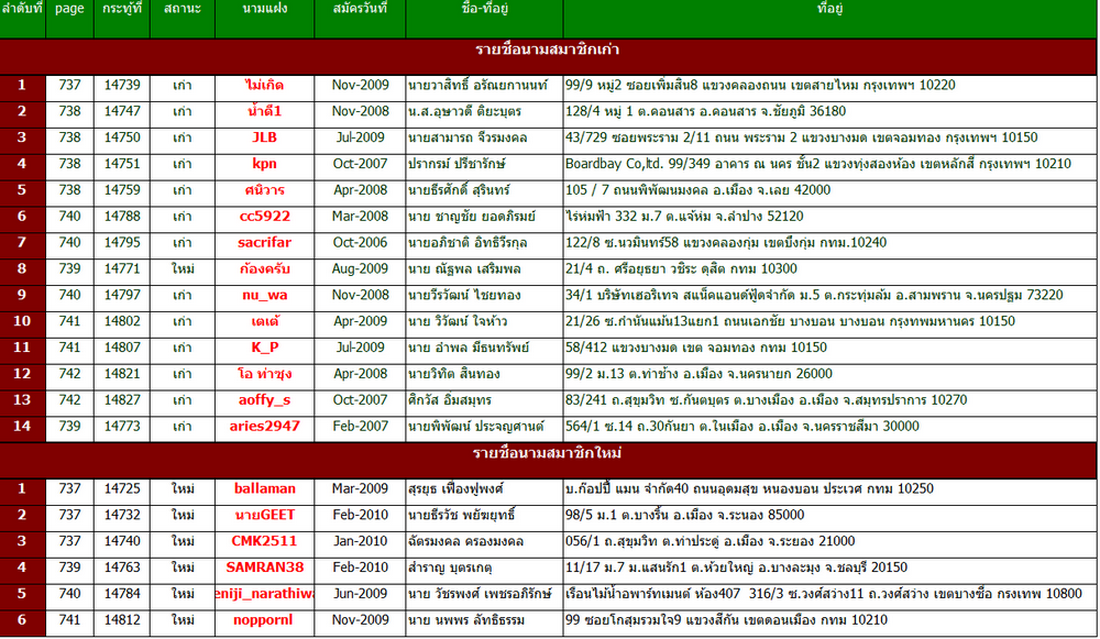Viewport: 1100px width, 639px height.
Task: Select the 'นามแฝง' column header
Action: [x=264, y=9]
